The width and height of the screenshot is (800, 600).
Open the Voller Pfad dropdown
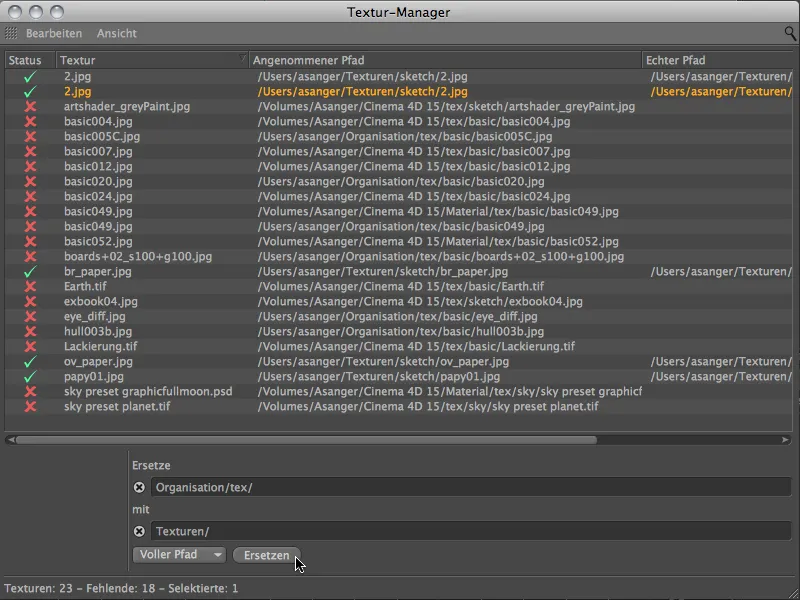[x=179, y=555]
